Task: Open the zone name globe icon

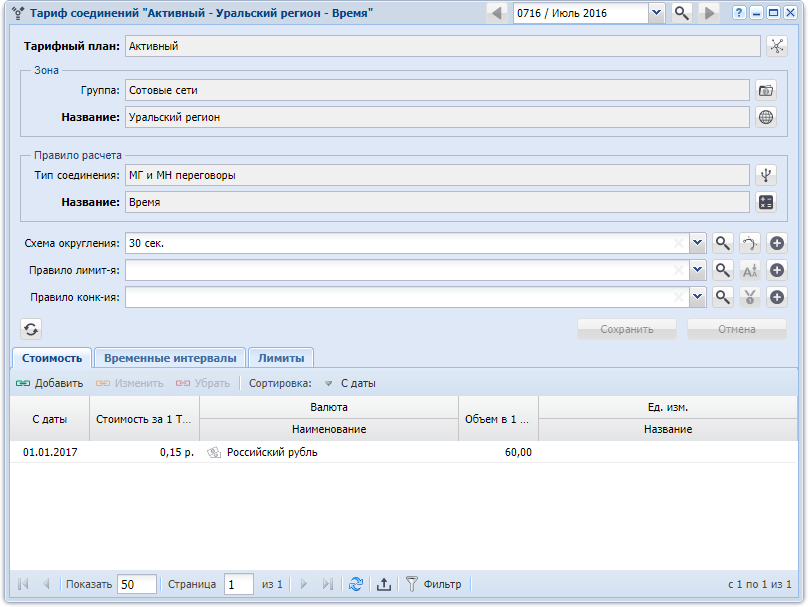Action: [766, 117]
